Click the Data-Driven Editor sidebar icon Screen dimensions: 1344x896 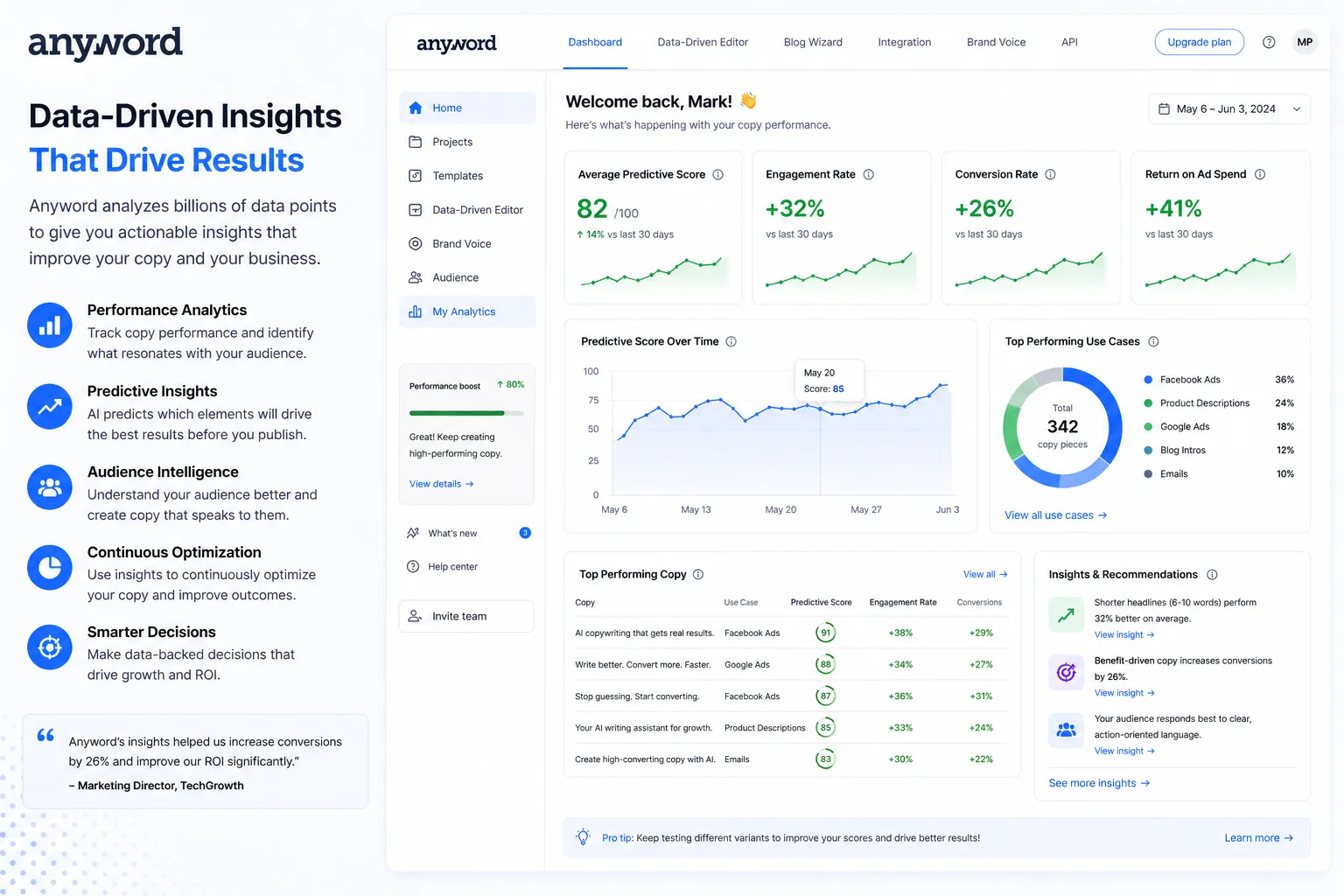tap(416, 210)
